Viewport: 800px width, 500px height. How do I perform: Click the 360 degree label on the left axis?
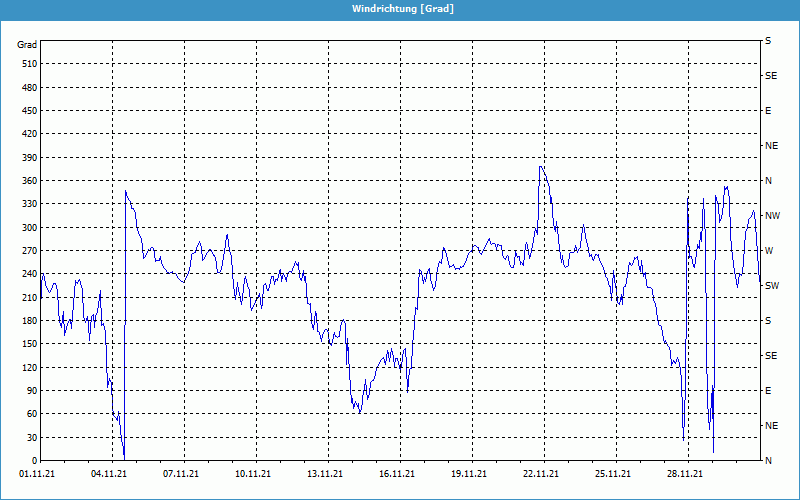tap(27, 180)
